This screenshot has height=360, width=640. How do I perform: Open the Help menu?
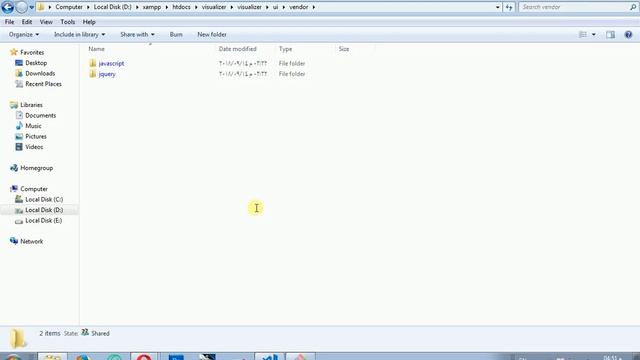tap(89, 22)
